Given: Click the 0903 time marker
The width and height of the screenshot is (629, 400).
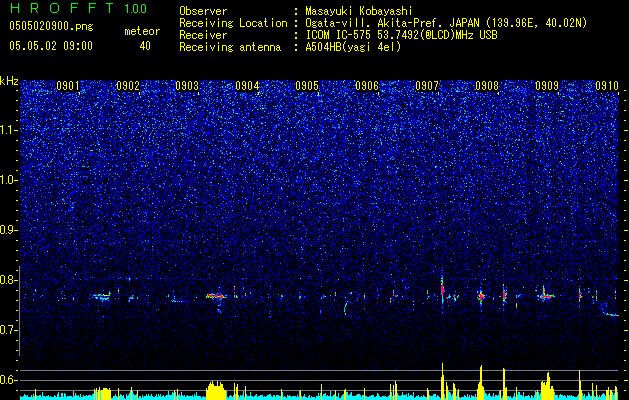Looking at the screenshot, I should [187, 86].
